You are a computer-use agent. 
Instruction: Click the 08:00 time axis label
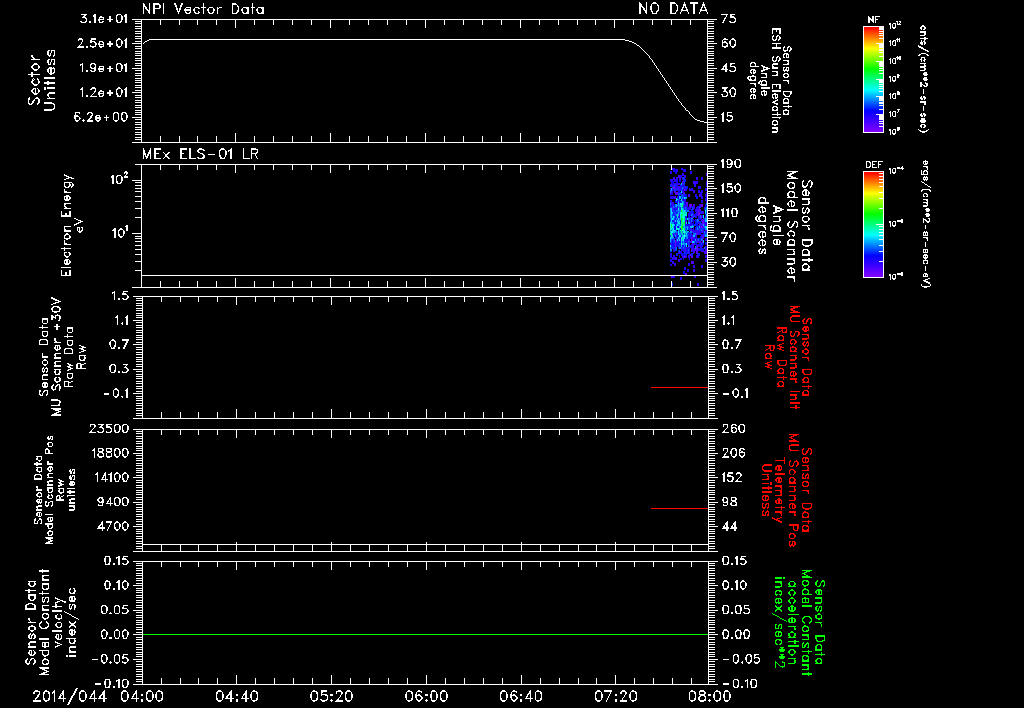(710, 696)
